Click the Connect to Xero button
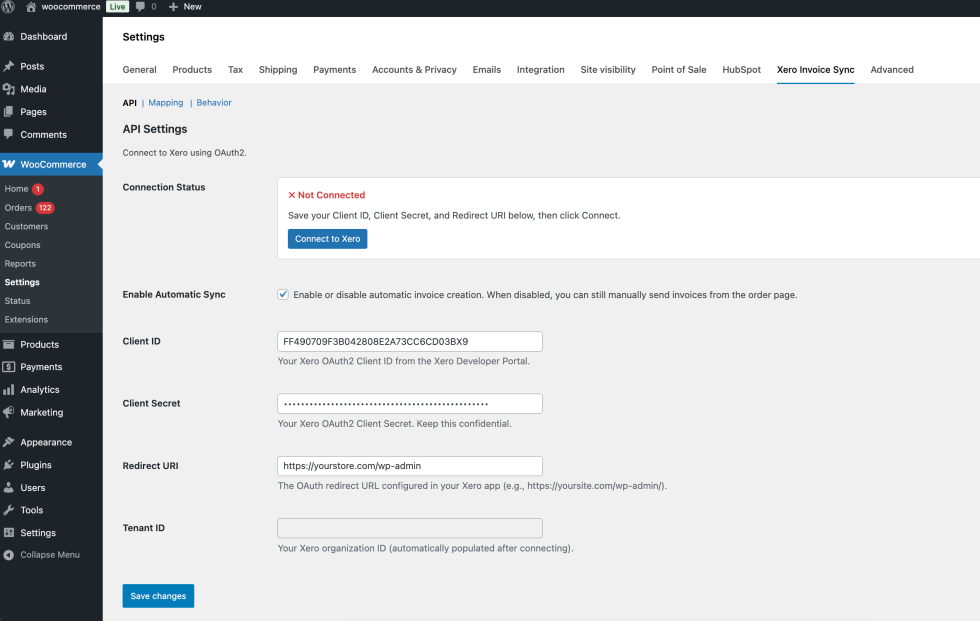 point(328,239)
